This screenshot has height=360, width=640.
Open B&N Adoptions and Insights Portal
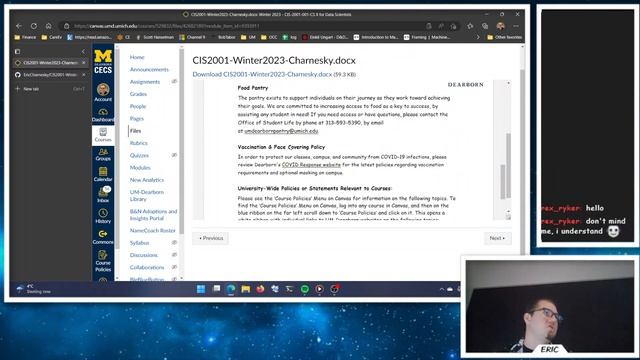153,215
